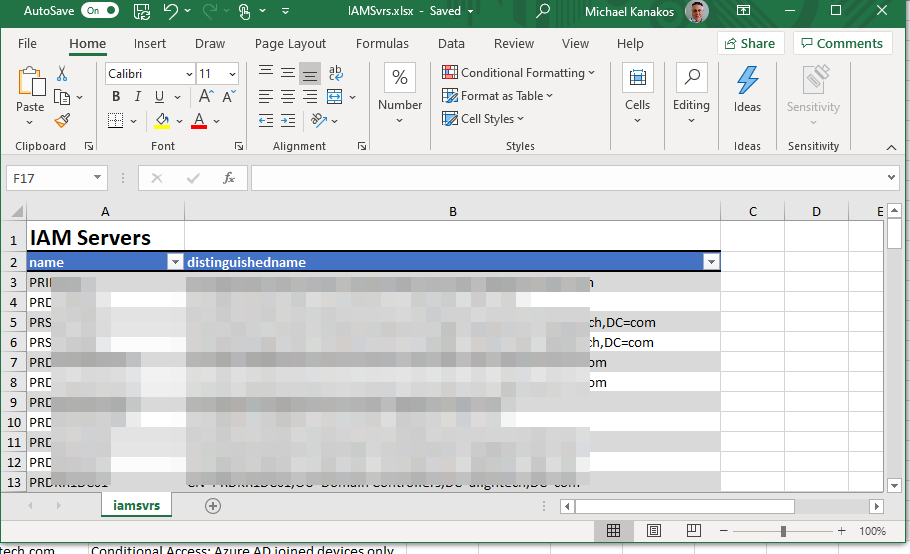The height and width of the screenshot is (554, 910).
Task: Click the horizontal scrollbar thumb
Action: pos(684,506)
